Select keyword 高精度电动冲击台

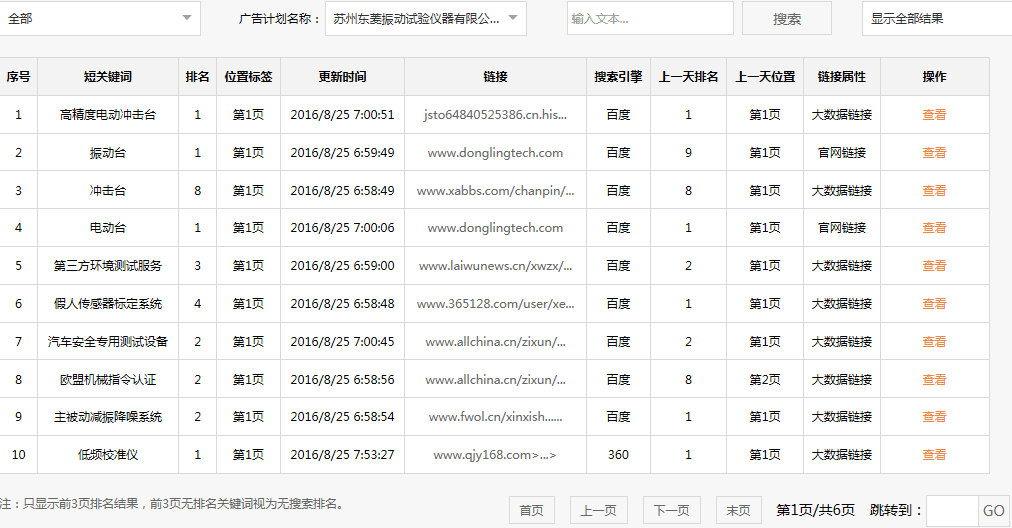[108, 115]
